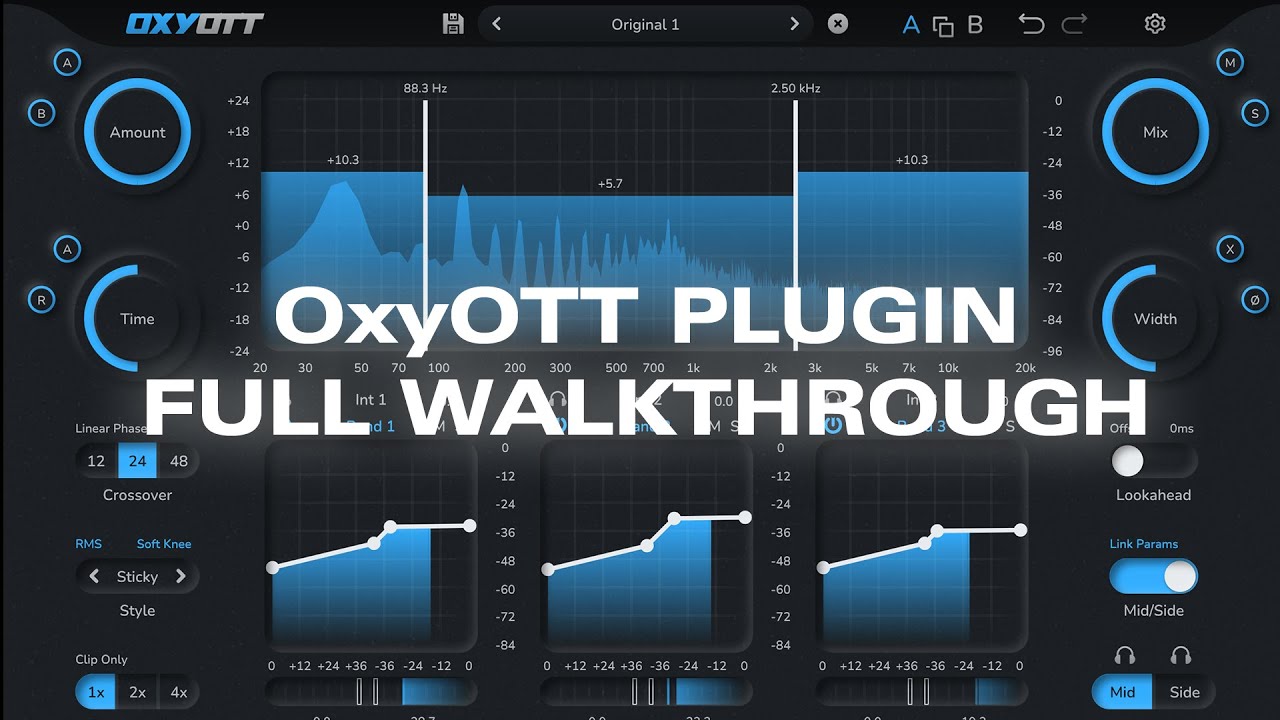The image size is (1280, 720).
Task: Click the 0ms lookahead value
Action: click(1181, 428)
